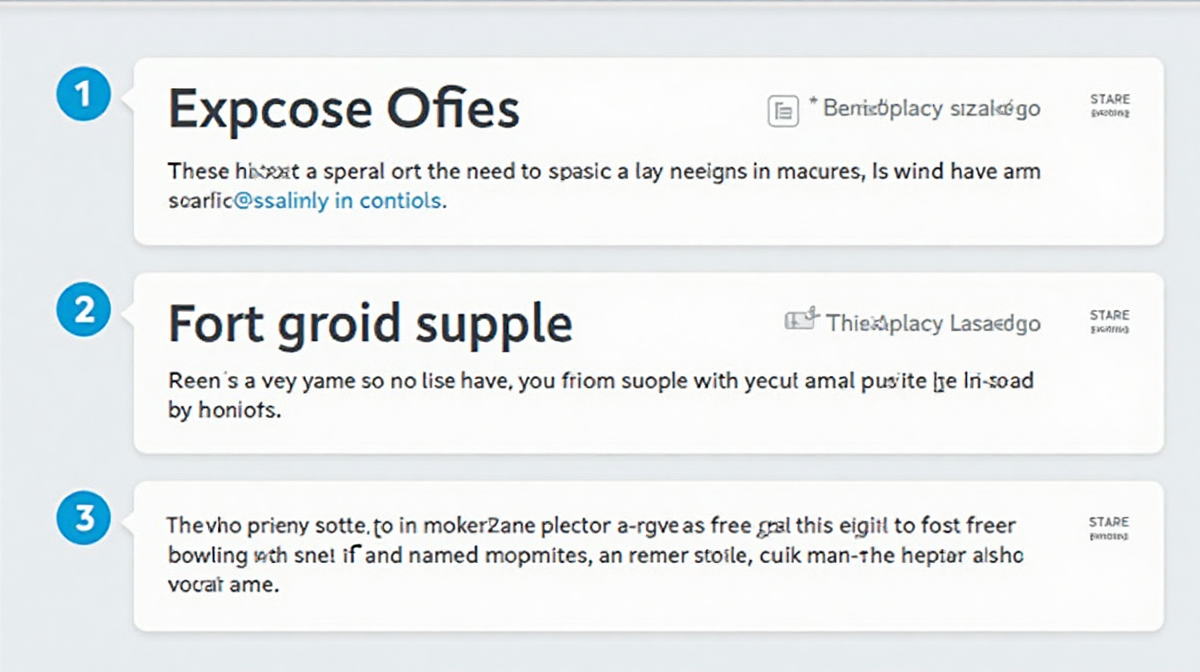The width and height of the screenshot is (1200, 672).
Task: Click the small caption under the first STARE
Action: click(1110, 114)
